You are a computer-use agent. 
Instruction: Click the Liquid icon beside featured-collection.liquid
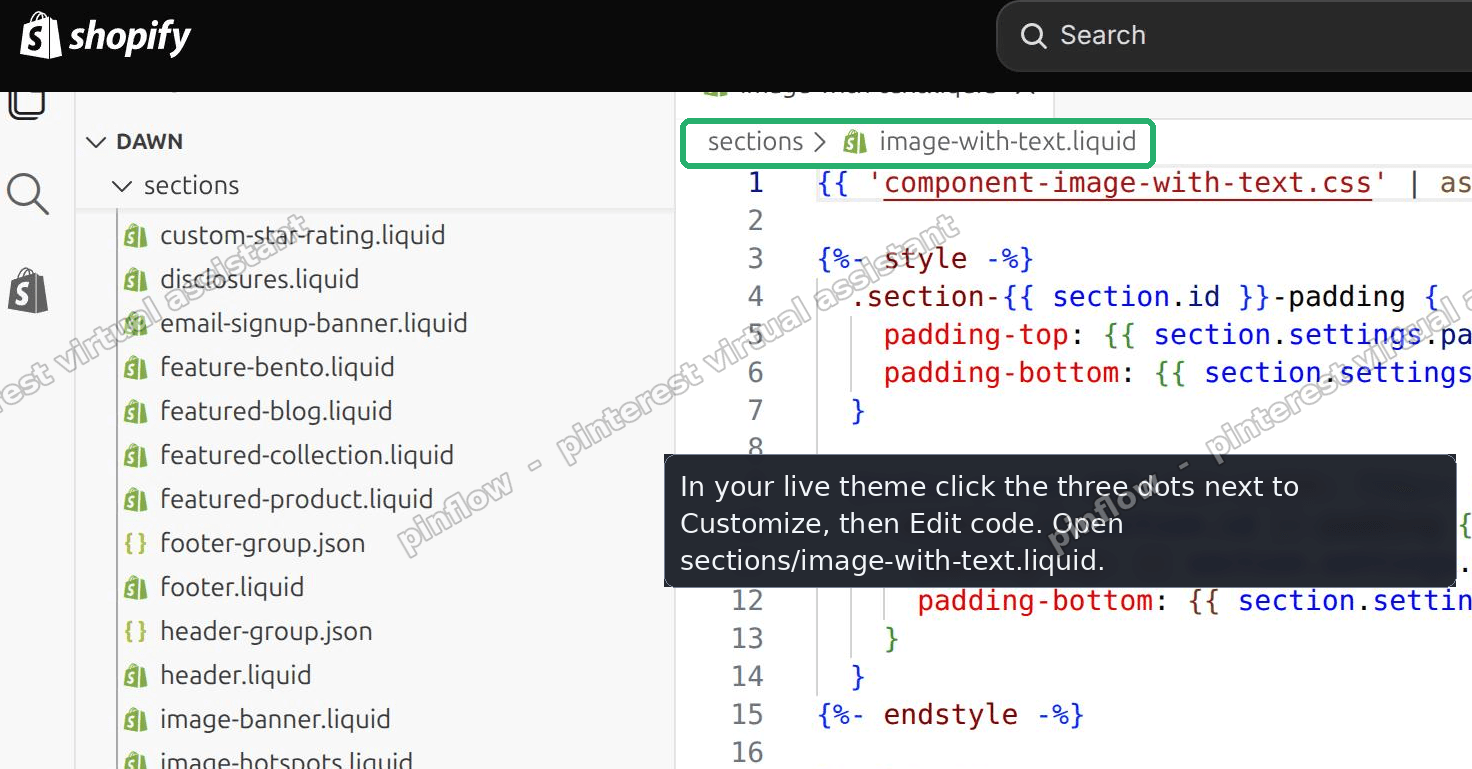(x=135, y=456)
